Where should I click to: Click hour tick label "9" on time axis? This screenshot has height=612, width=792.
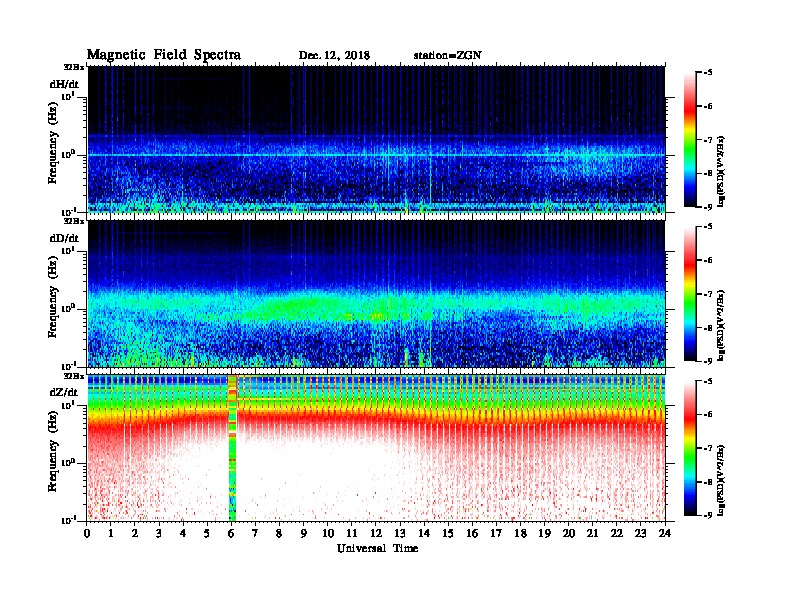(304, 534)
